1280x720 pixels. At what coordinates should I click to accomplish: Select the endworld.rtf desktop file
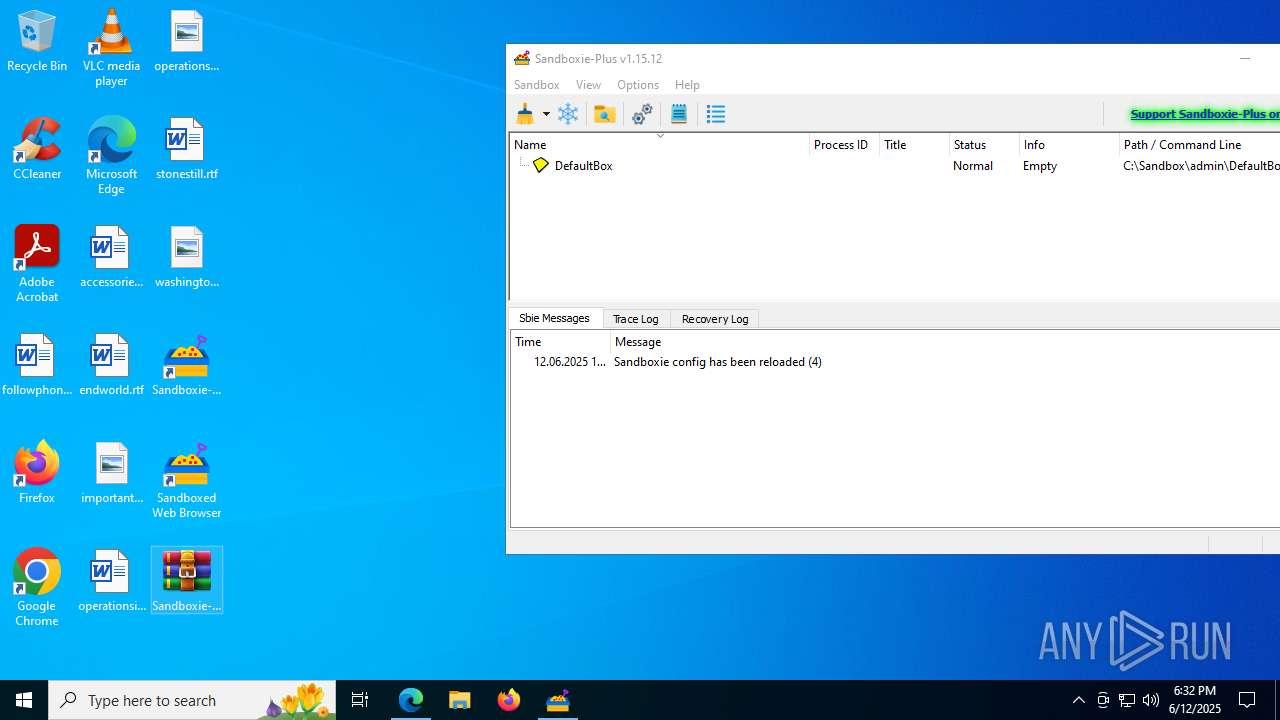pyautogui.click(x=111, y=365)
